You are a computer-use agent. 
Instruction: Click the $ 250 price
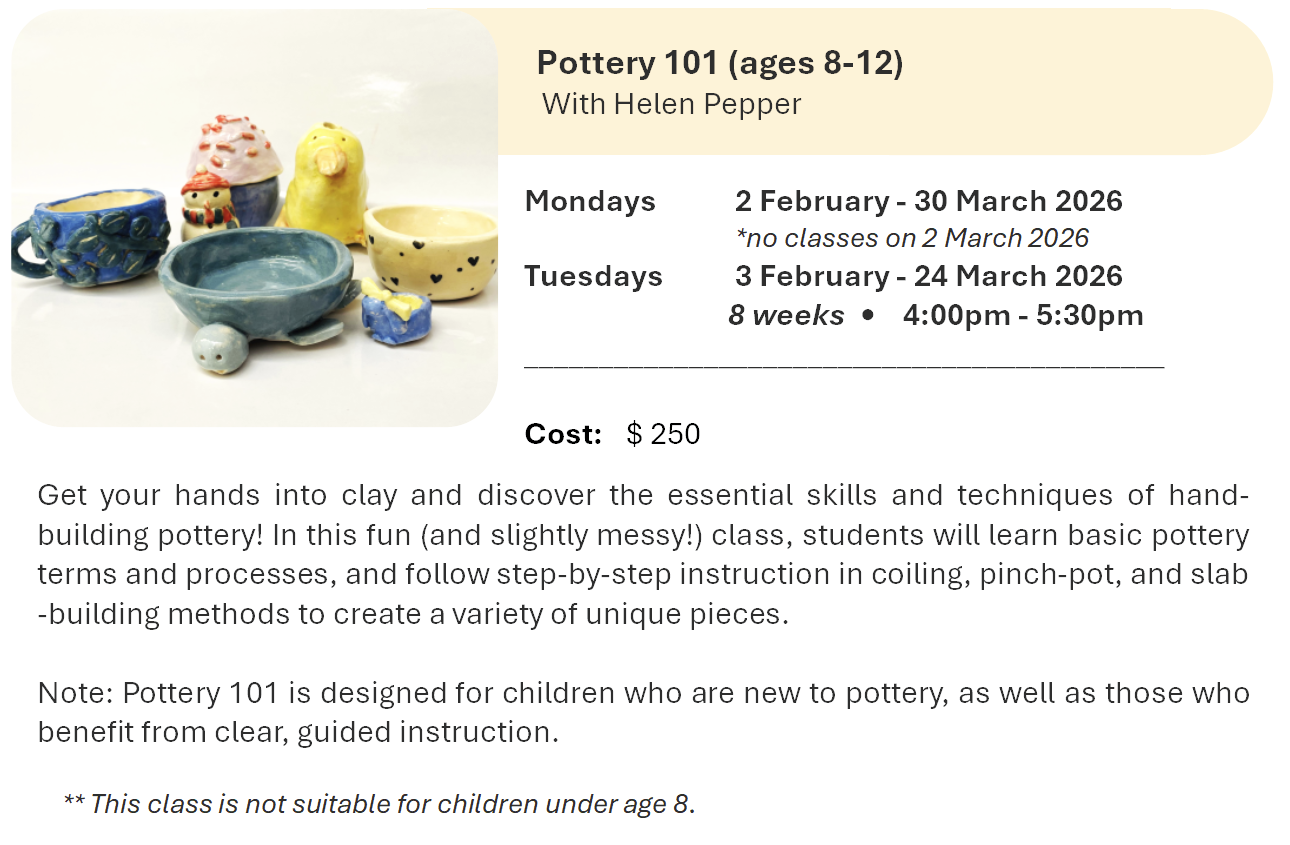coord(663,434)
